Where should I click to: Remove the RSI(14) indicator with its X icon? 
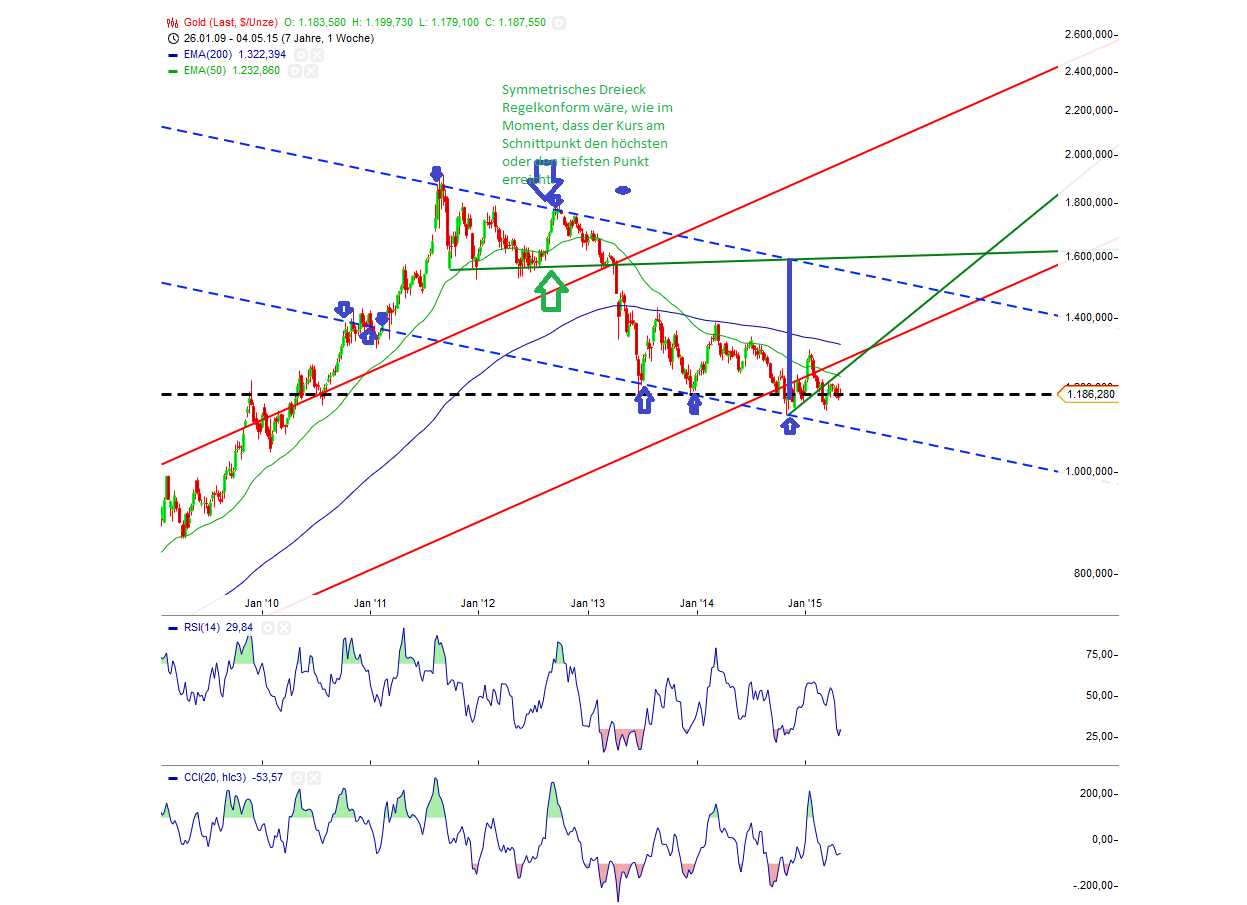283,628
